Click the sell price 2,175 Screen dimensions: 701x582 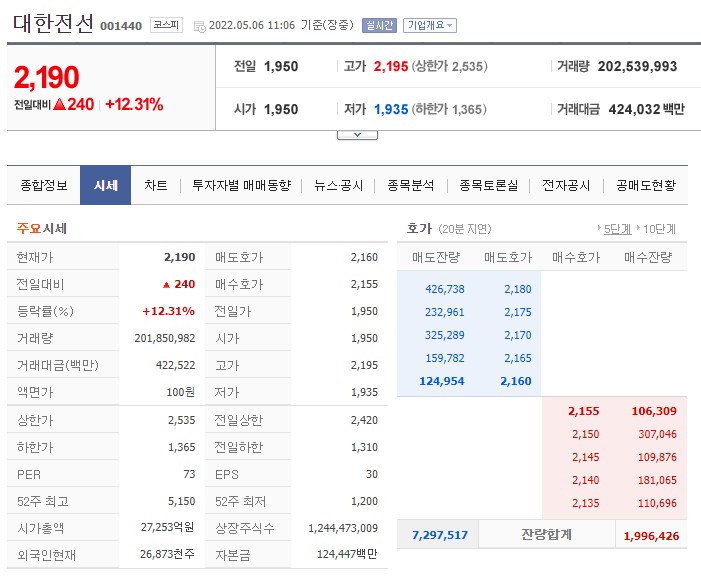pyautogui.click(x=518, y=312)
